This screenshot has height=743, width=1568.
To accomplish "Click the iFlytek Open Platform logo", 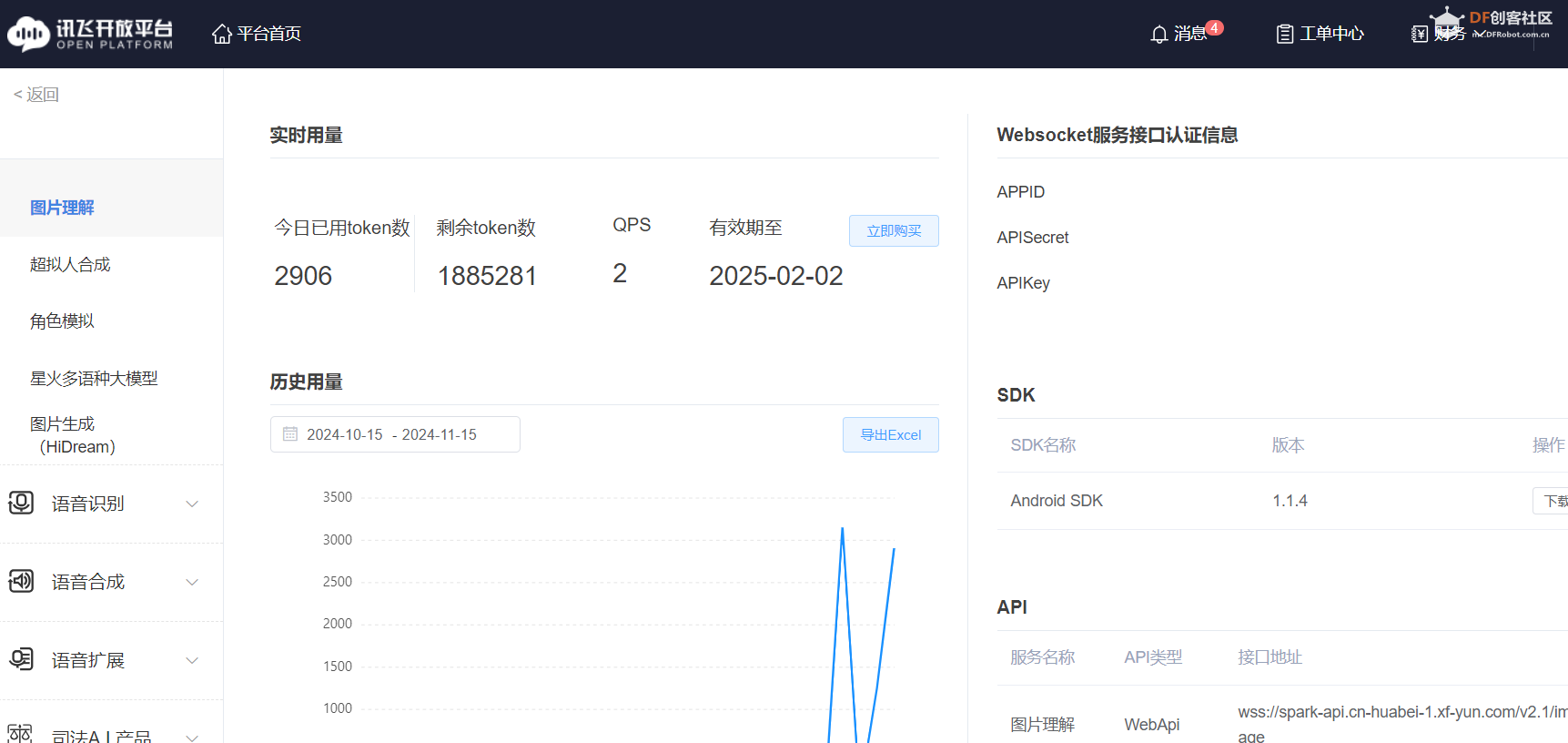I will (x=90, y=34).
